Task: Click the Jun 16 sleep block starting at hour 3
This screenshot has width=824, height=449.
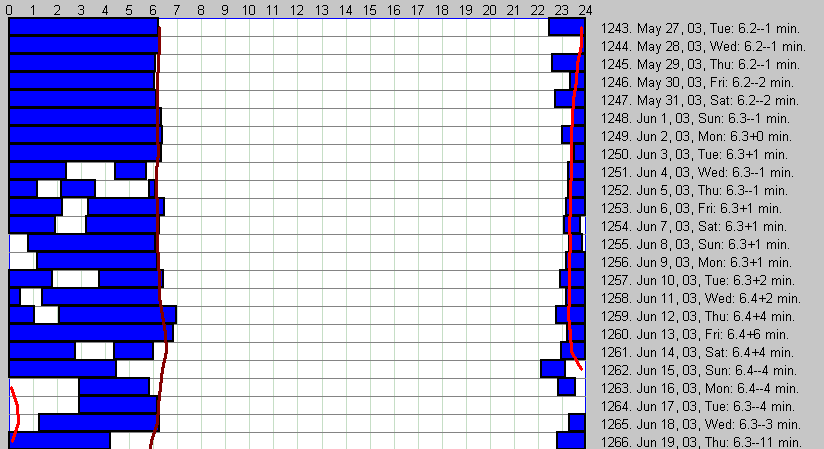Action: 113,387
